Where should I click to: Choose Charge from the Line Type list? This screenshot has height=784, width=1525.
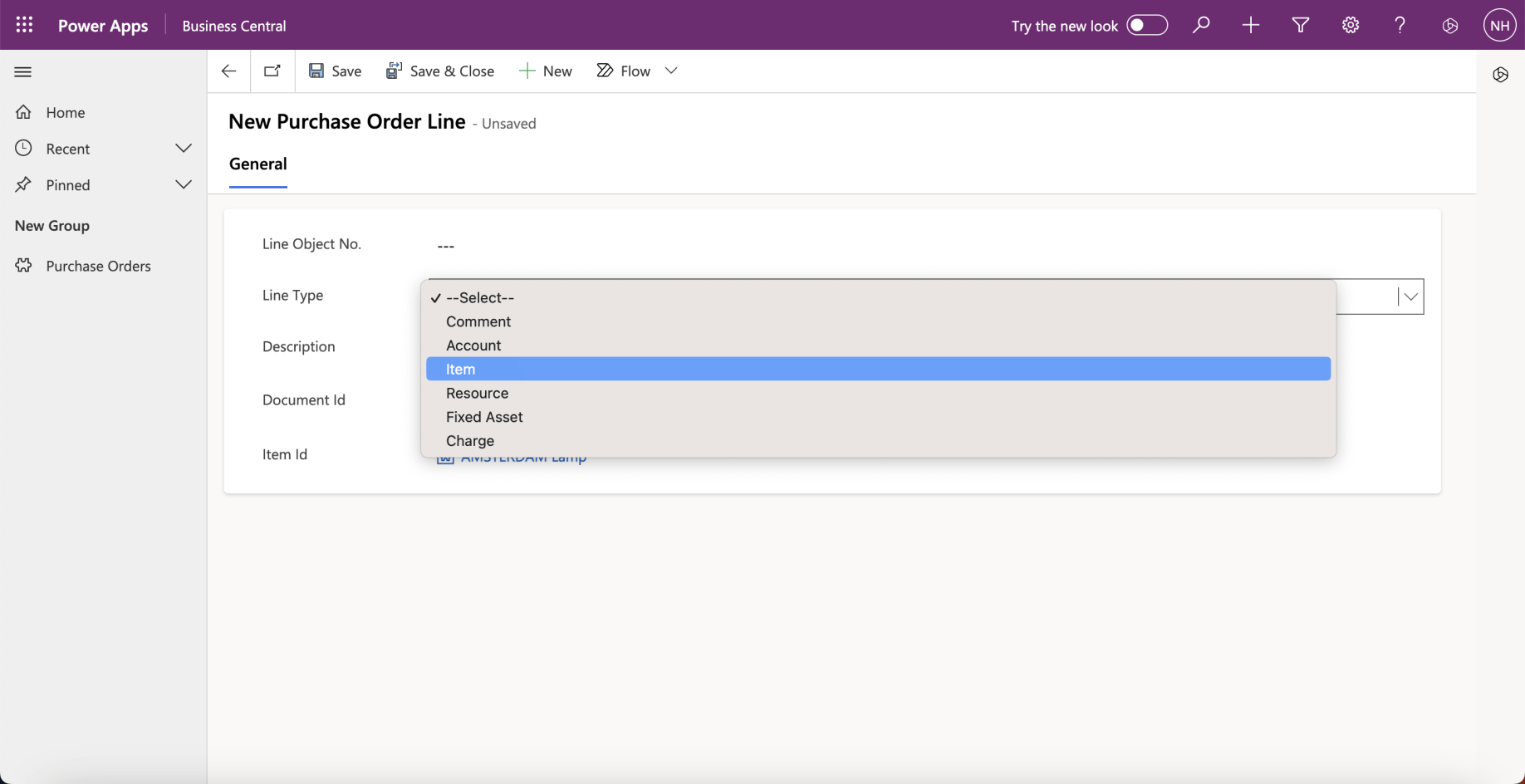tap(879, 441)
